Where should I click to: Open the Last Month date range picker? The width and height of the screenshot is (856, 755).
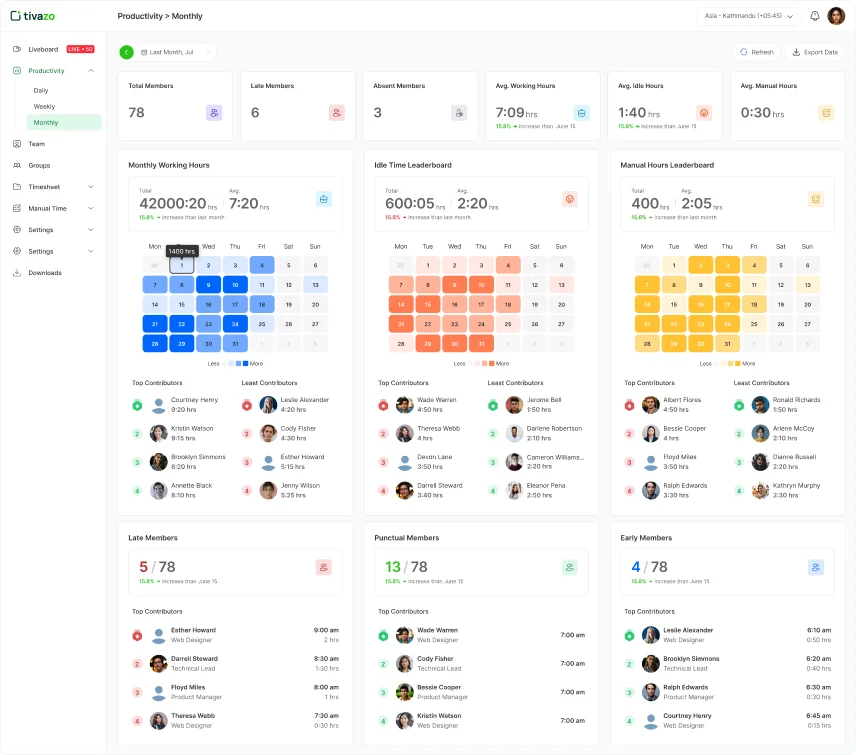[x=177, y=52]
